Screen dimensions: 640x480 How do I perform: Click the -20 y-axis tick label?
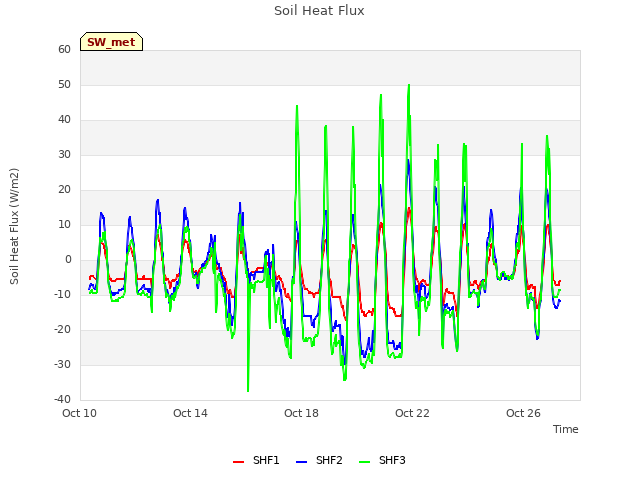[x=63, y=329]
